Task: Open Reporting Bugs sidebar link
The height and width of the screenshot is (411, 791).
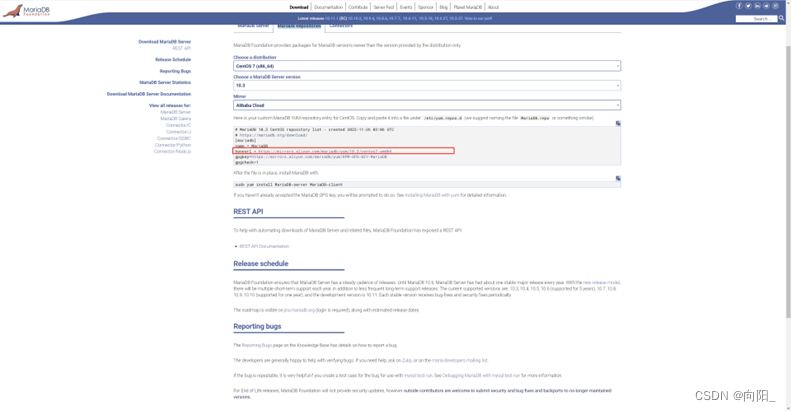Action: (x=175, y=71)
